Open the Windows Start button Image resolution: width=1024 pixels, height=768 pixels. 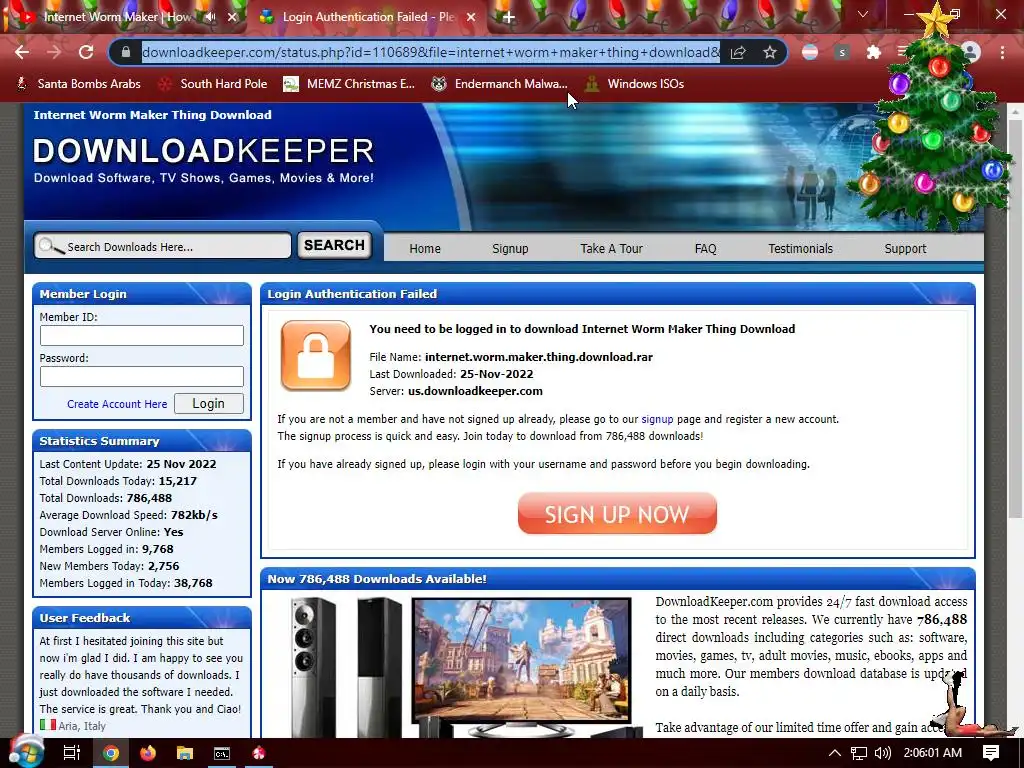tap(26, 753)
